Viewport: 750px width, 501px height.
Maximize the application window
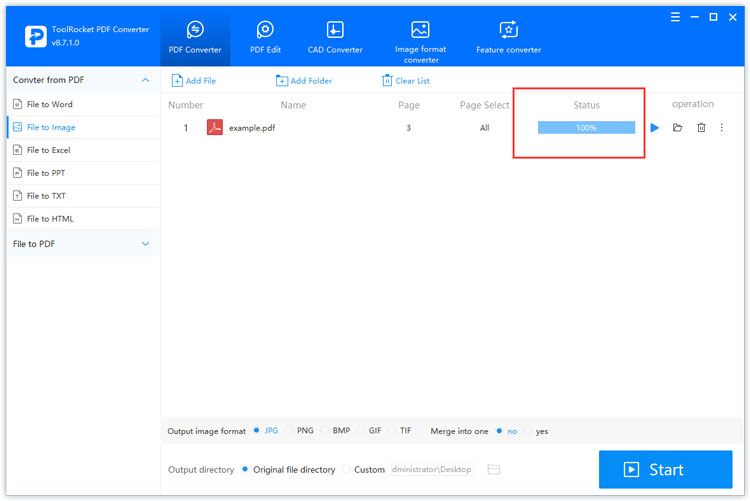(713, 17)
